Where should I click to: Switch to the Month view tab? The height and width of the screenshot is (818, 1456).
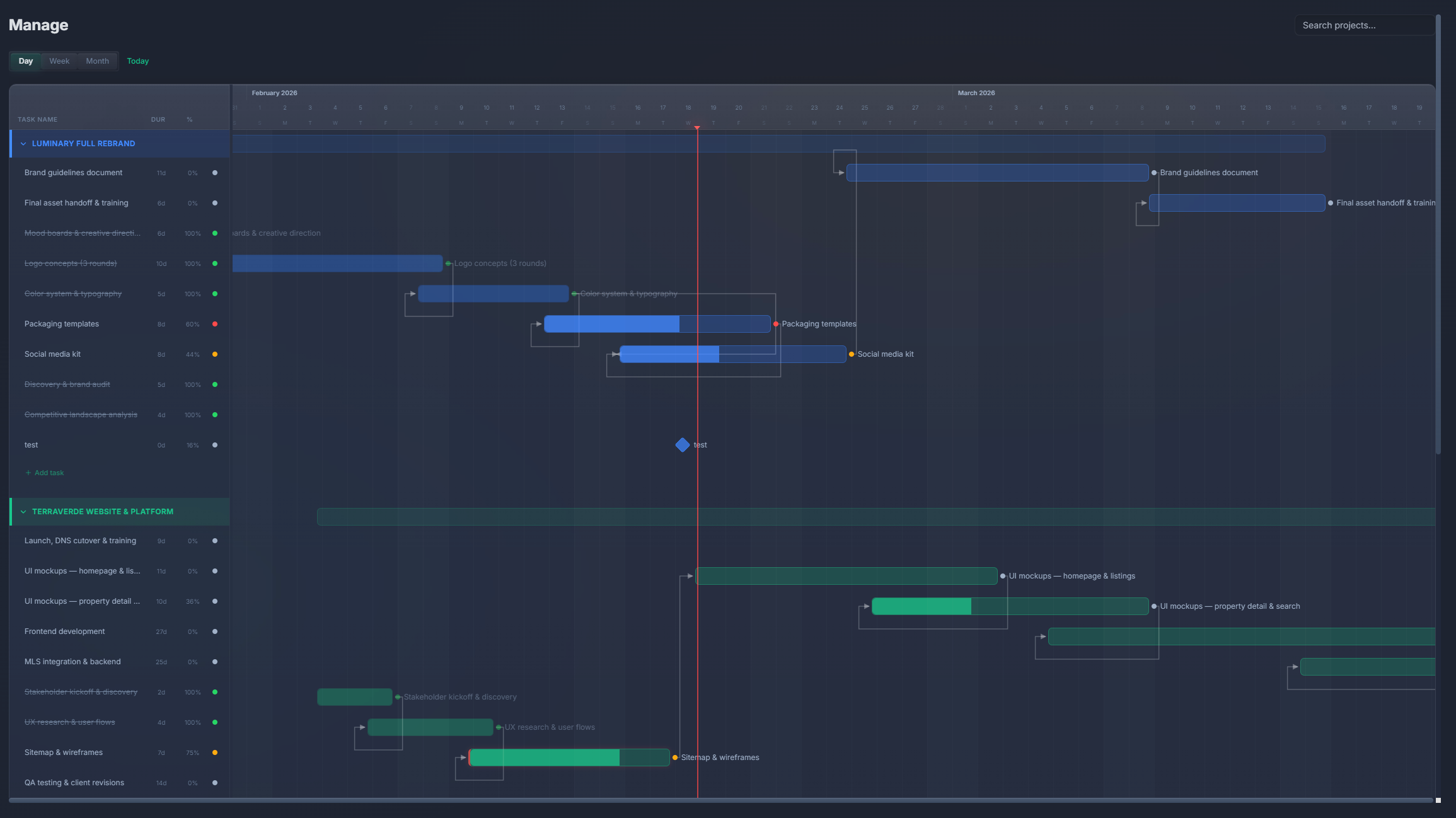(97, 60)
